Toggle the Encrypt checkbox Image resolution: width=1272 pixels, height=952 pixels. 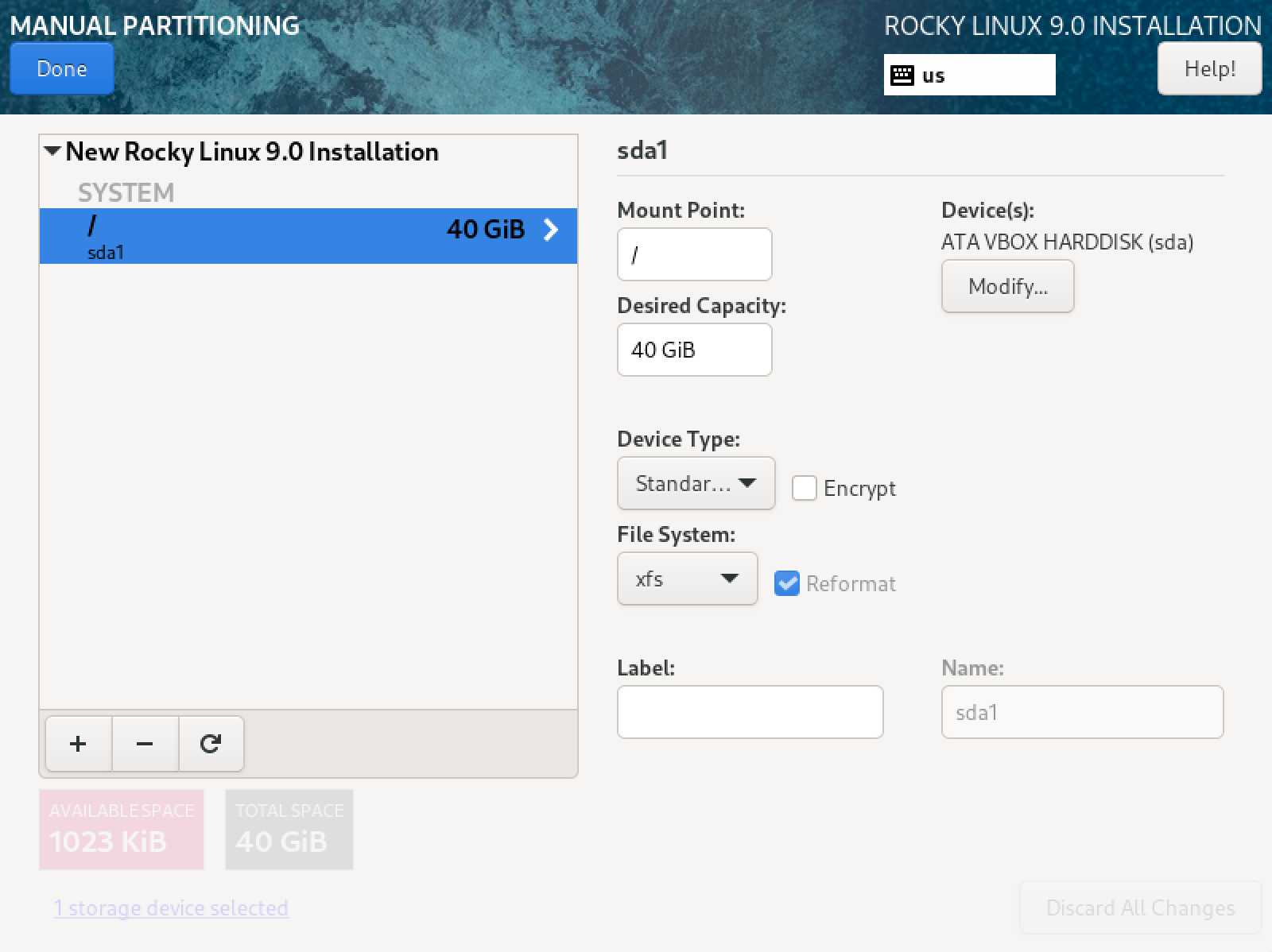[805, 488]
